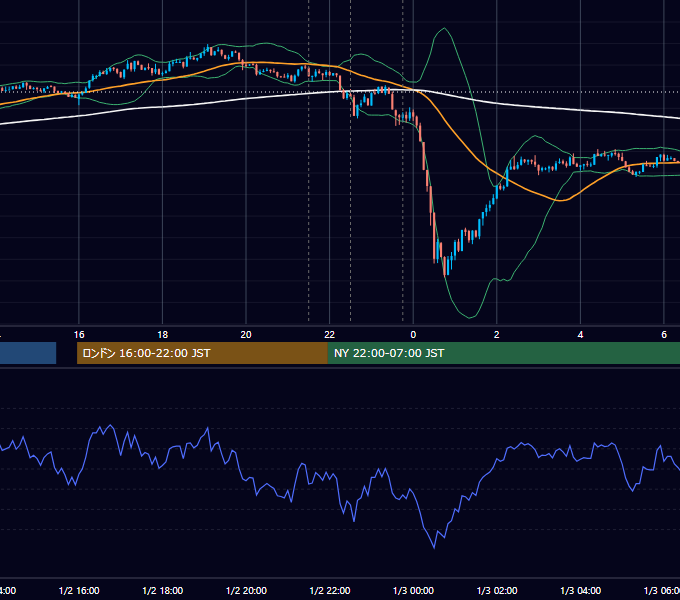This screenshot has width=680, height=600.
Task: Click the upper Bollinger band peak after midnight
Action: click(x=444, y=29)
